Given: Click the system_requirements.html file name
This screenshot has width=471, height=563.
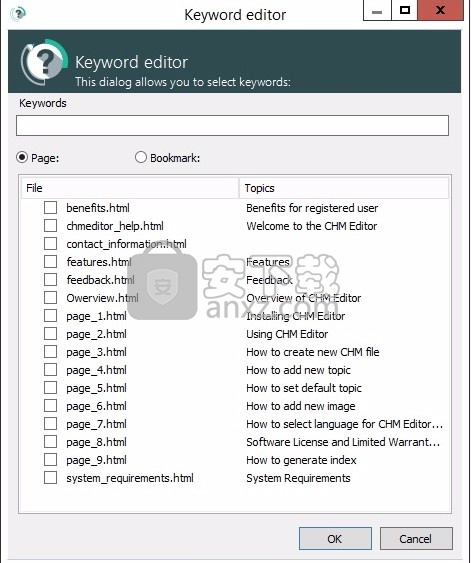Looking at the screenshot, I should (x=130, y=478).
